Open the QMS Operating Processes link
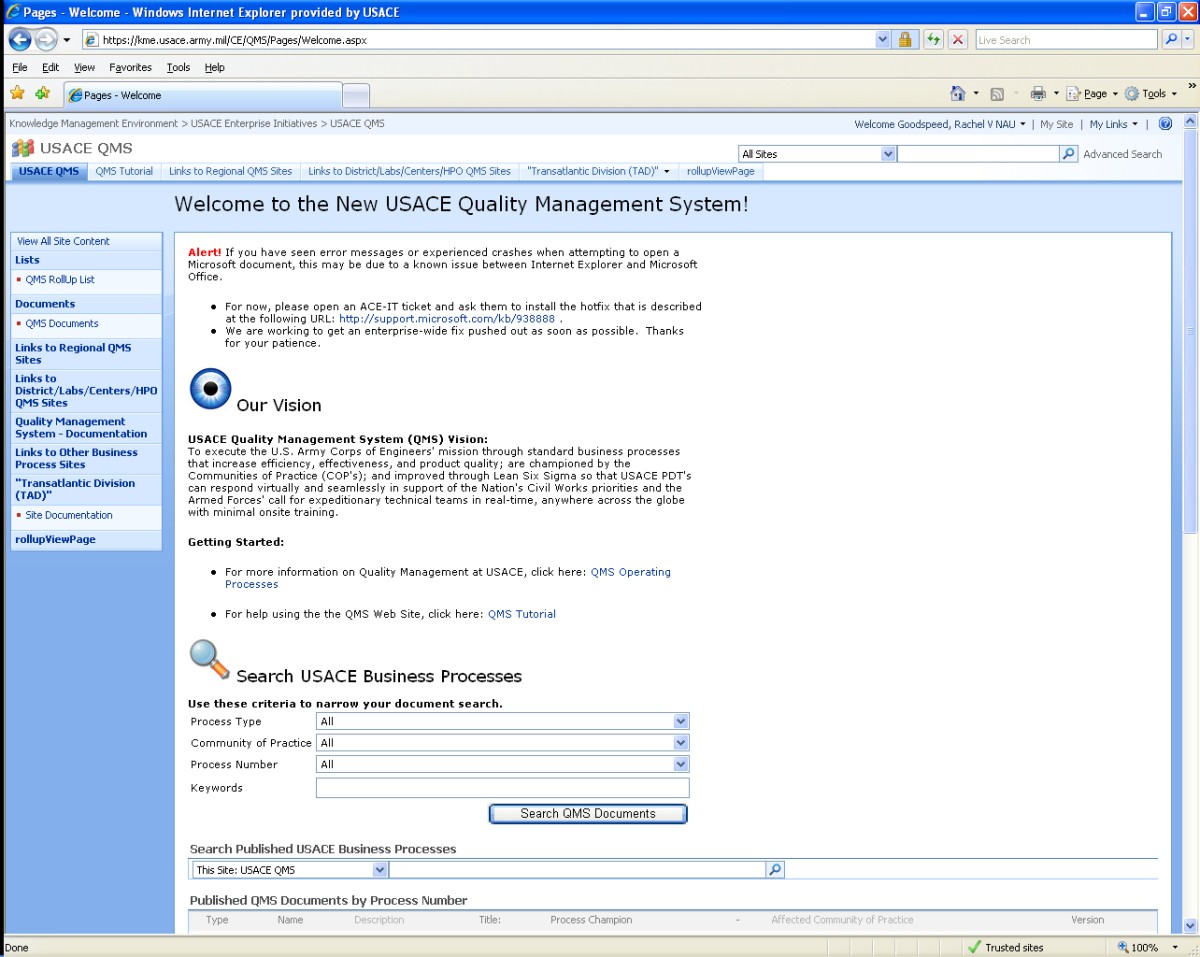1200x957 pixels. pyautogui.click(x=630, y=572)
